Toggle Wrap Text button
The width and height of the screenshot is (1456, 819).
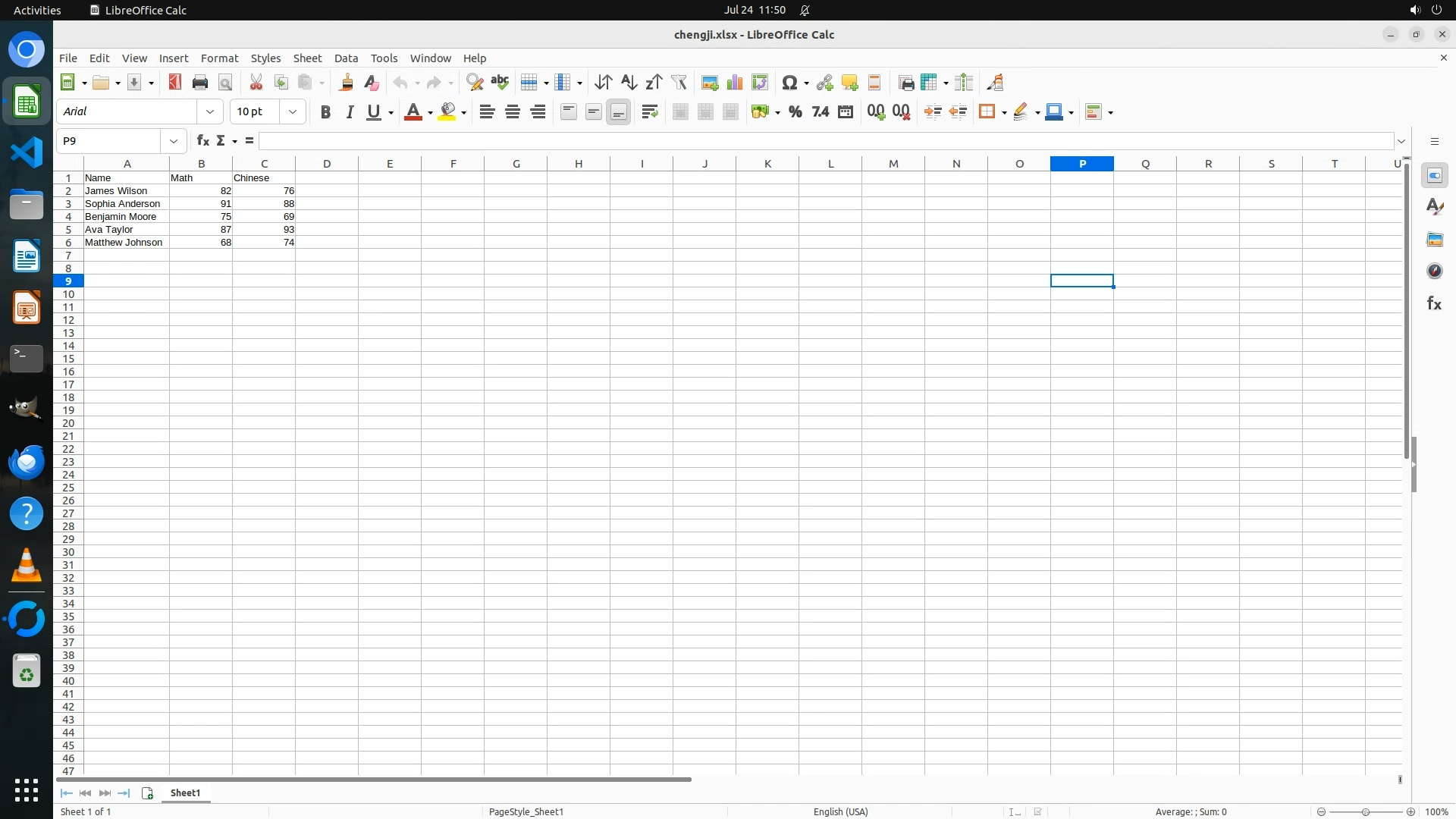click(x=649, y=112)
